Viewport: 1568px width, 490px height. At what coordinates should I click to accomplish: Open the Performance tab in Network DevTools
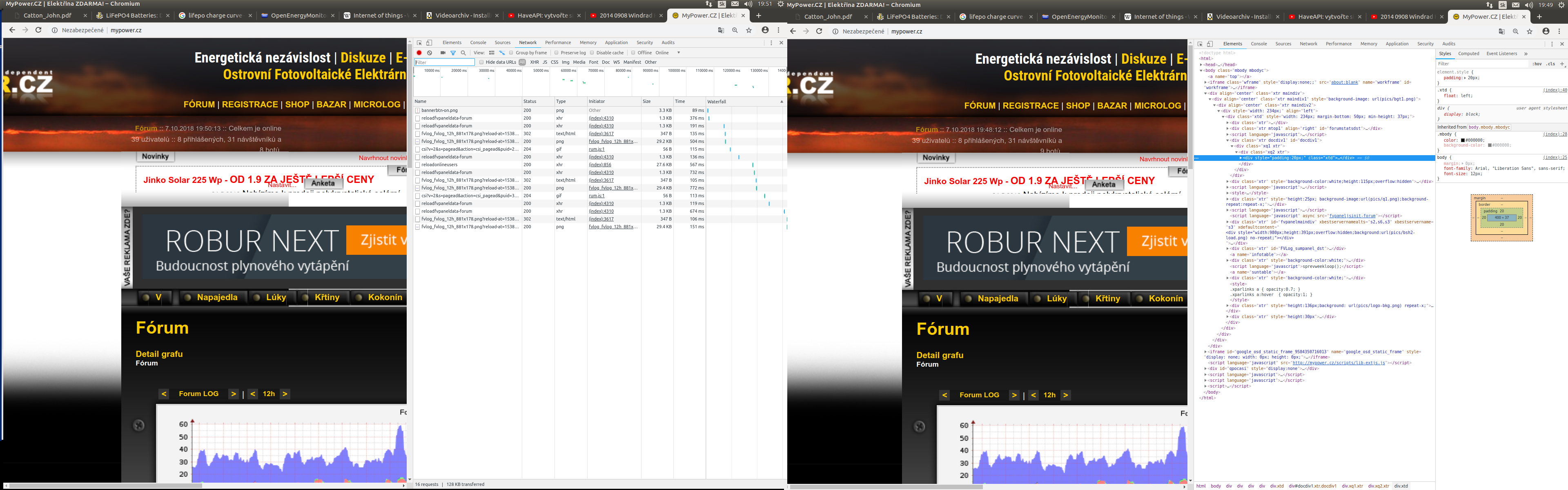pos(557,42)
